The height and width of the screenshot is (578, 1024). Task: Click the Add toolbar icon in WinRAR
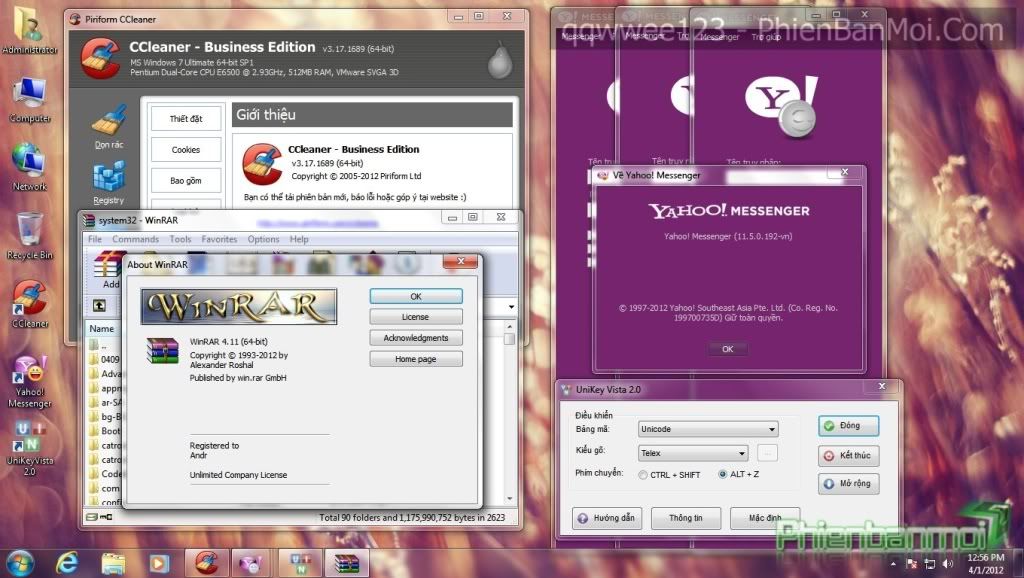tap(108, 270)
